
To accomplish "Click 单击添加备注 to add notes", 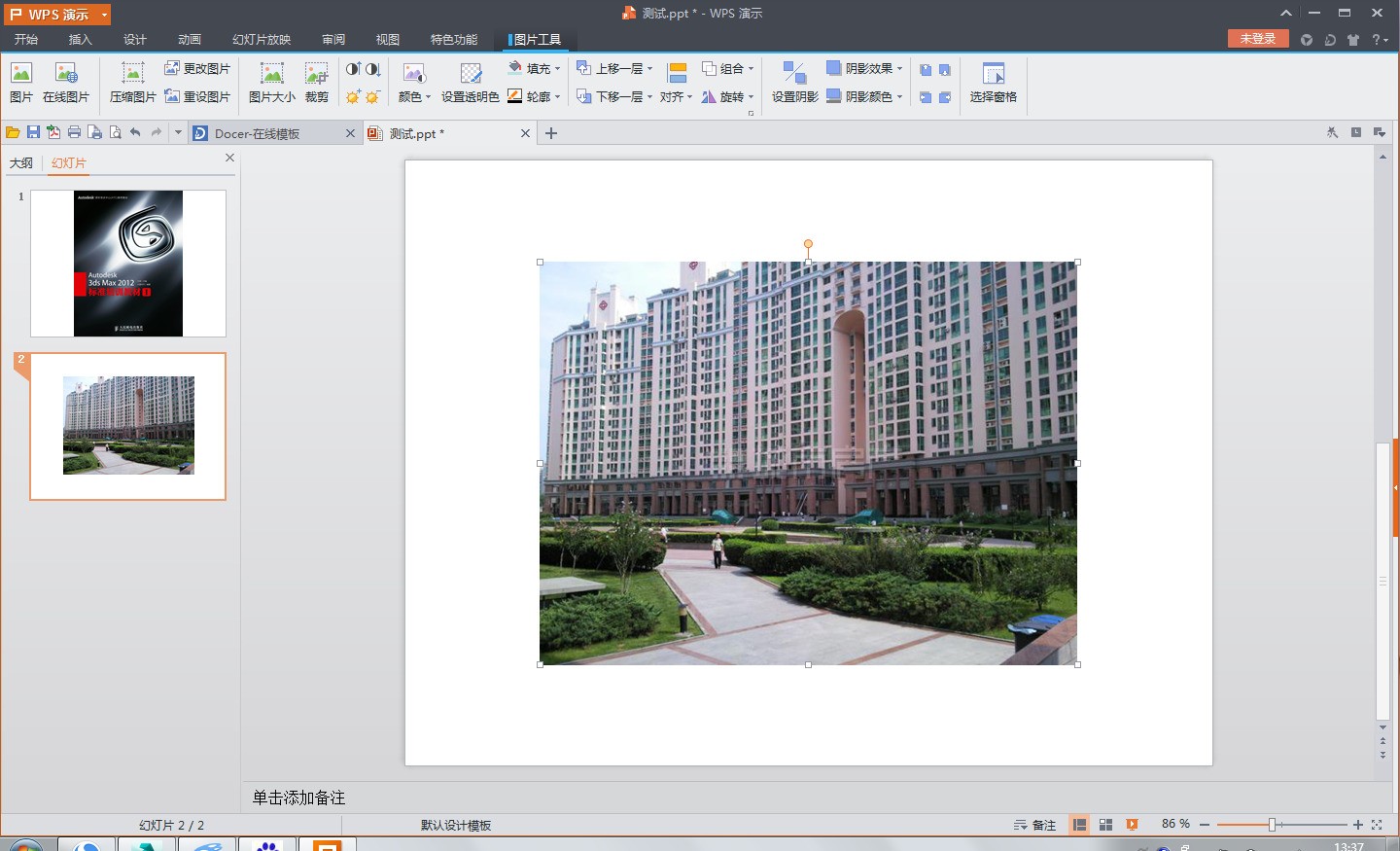I will click(x=299, y=798).
